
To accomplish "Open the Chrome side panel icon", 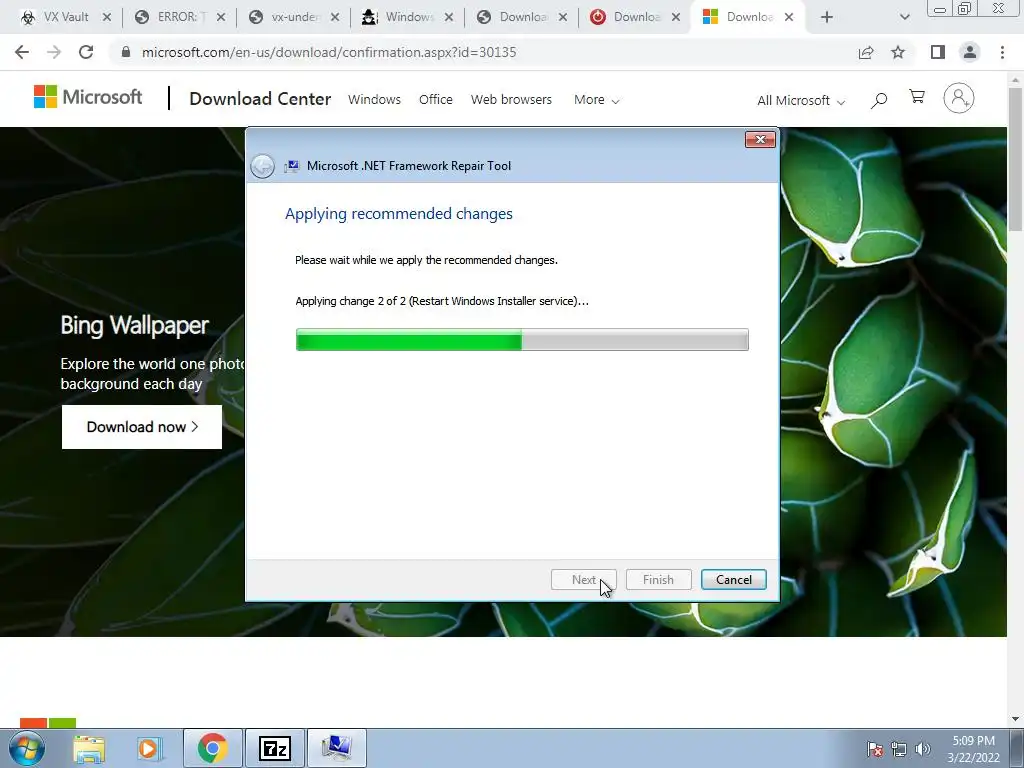I will pyautogui.click(x=938, y=52).
